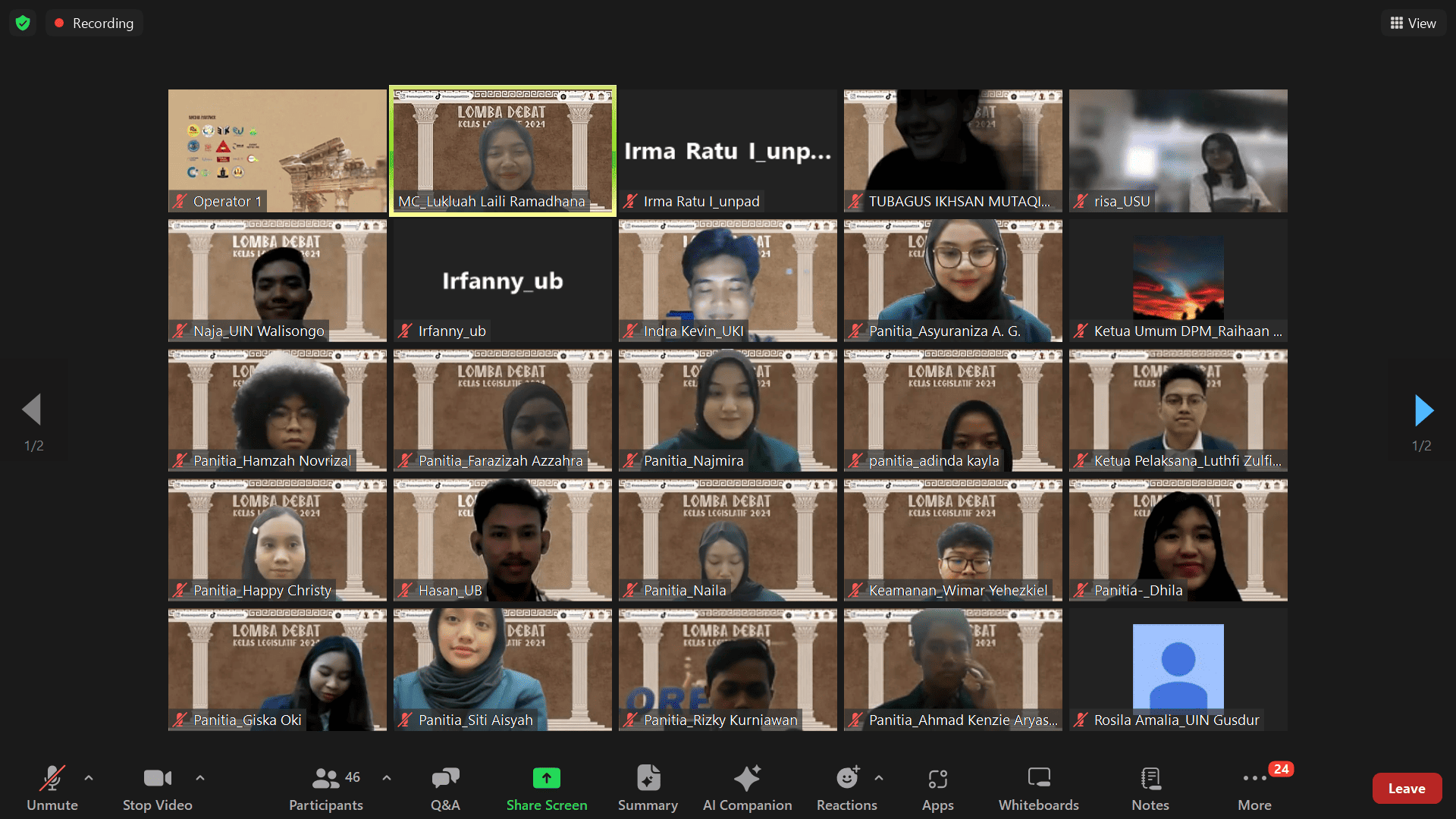1456x819 pixels.
Task: Open the View menu
Action: (1412, 22)
